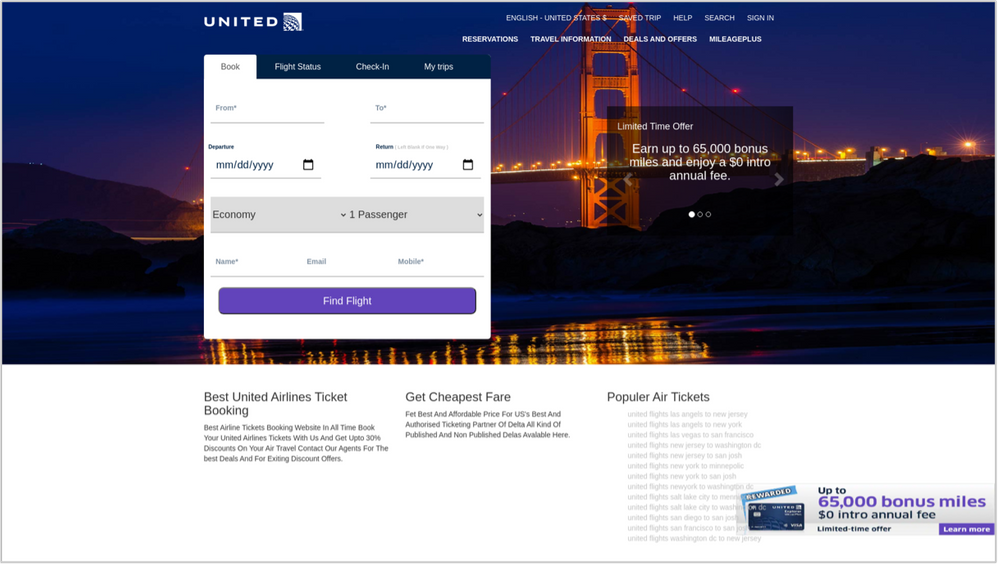The height and width of the screenshot is (566, 1000).
Task: Open the MileagePlus menu
Action: [x=735, y=39]
